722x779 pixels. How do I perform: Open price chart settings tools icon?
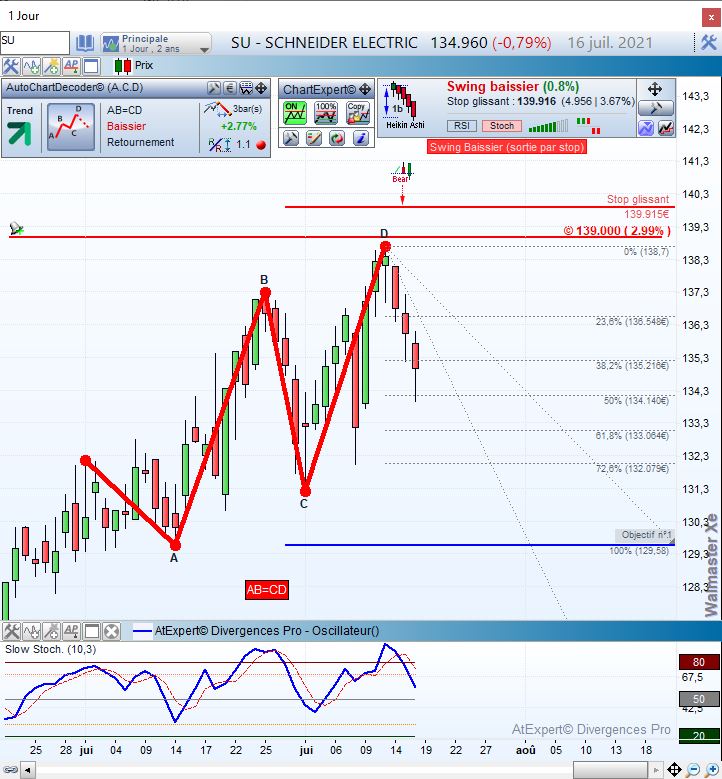(11, 66)
